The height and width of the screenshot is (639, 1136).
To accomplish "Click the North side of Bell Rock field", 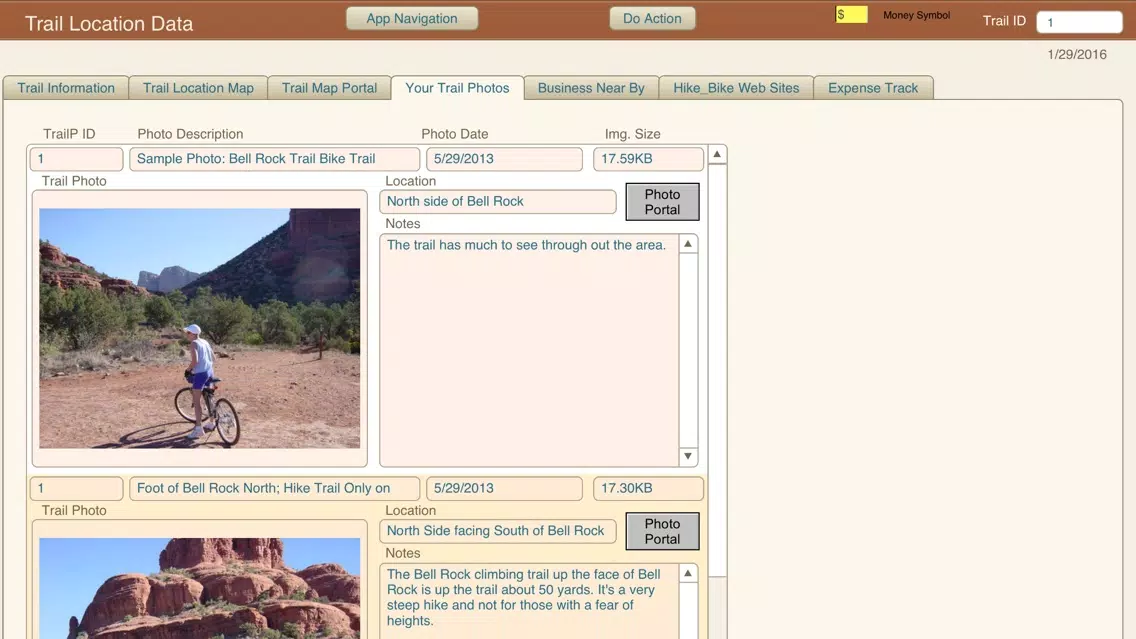I will pyautogui.click(x=498, y=201).
